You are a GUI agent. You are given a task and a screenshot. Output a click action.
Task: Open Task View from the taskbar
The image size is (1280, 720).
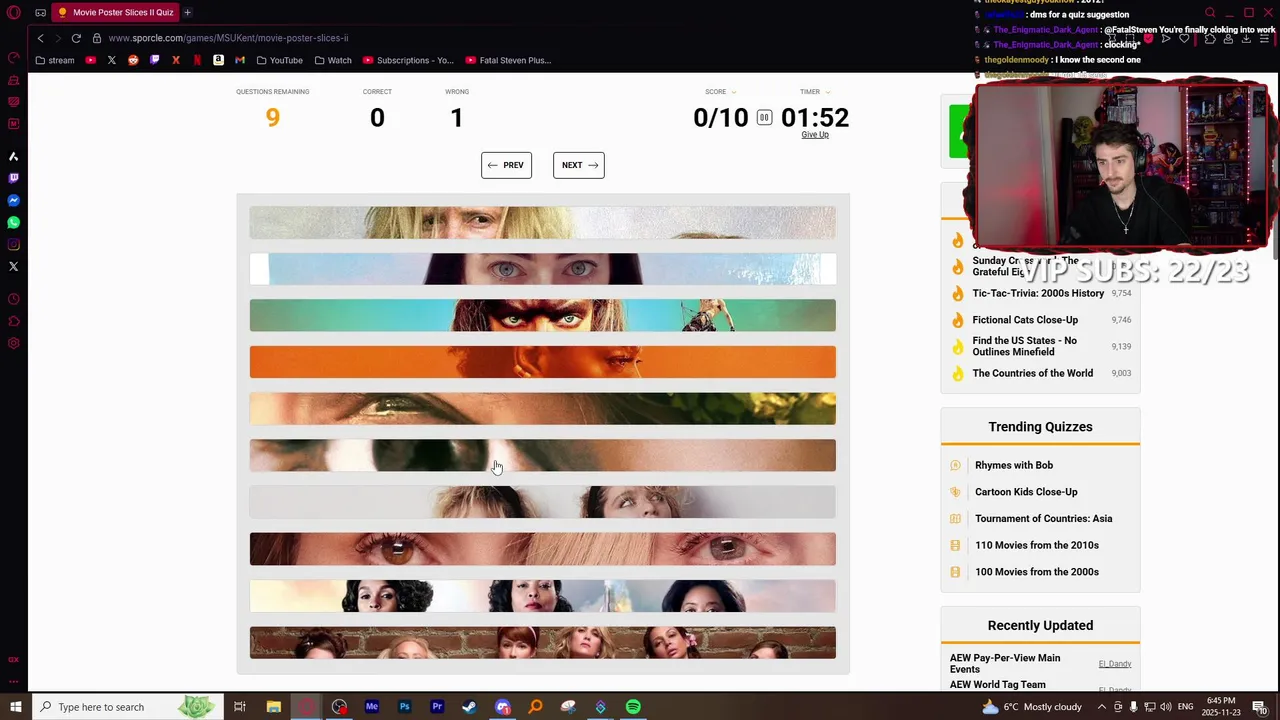(x=240, y=707)
